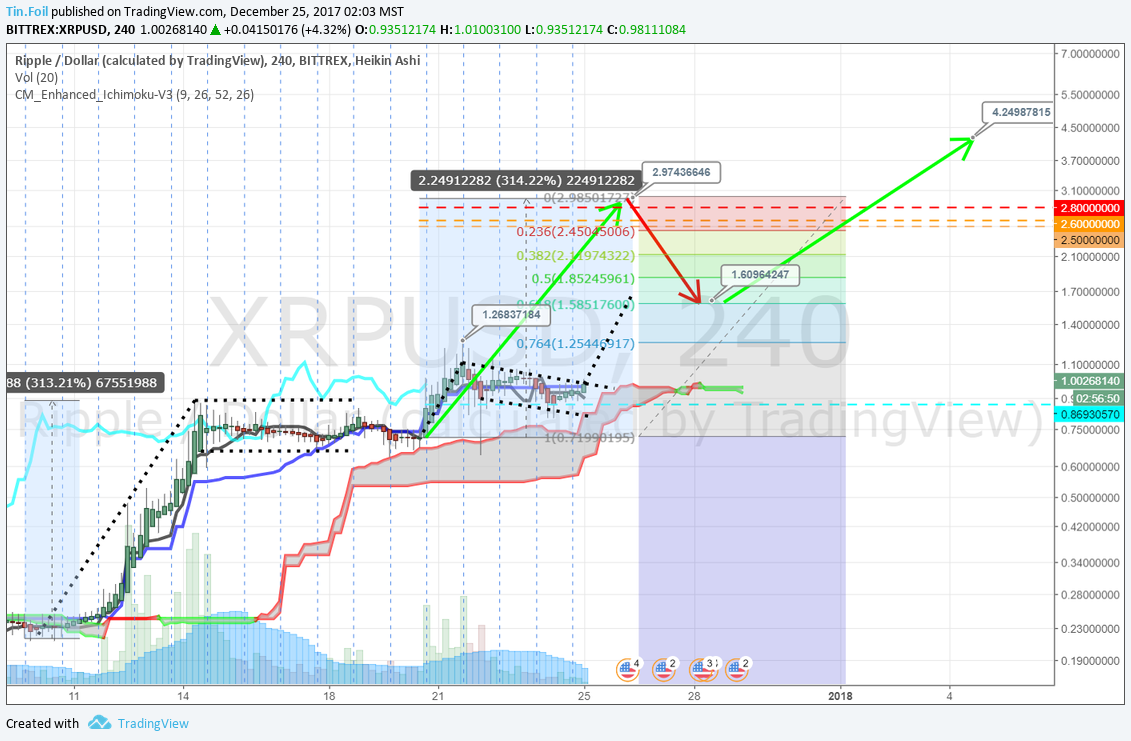Select the Fibonacci 0.236(2.45045006) level label
Image resolution: width=1131 pixels, height=741 pixels.
pos(576,232)
